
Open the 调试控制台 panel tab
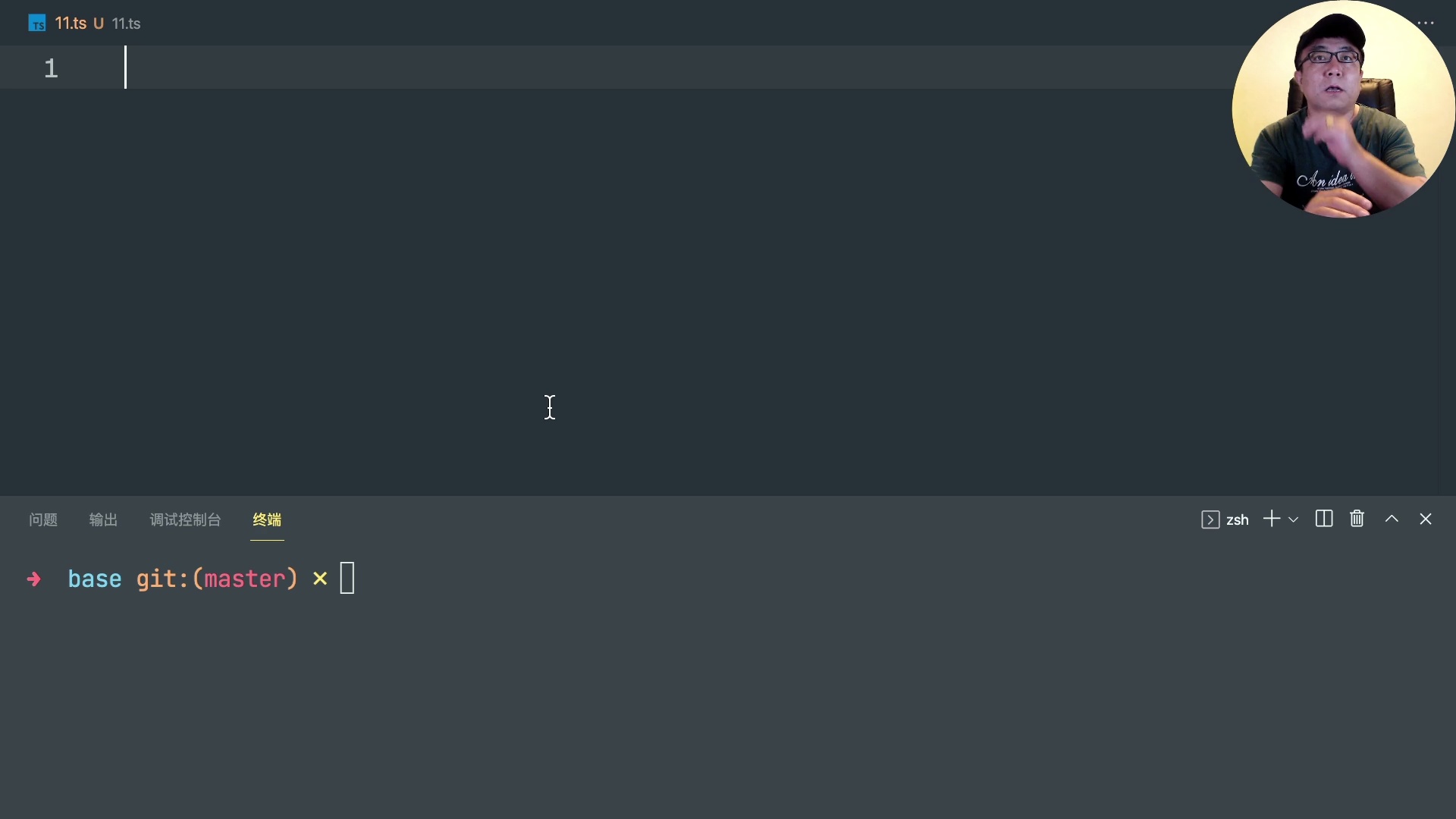(185, 520)
